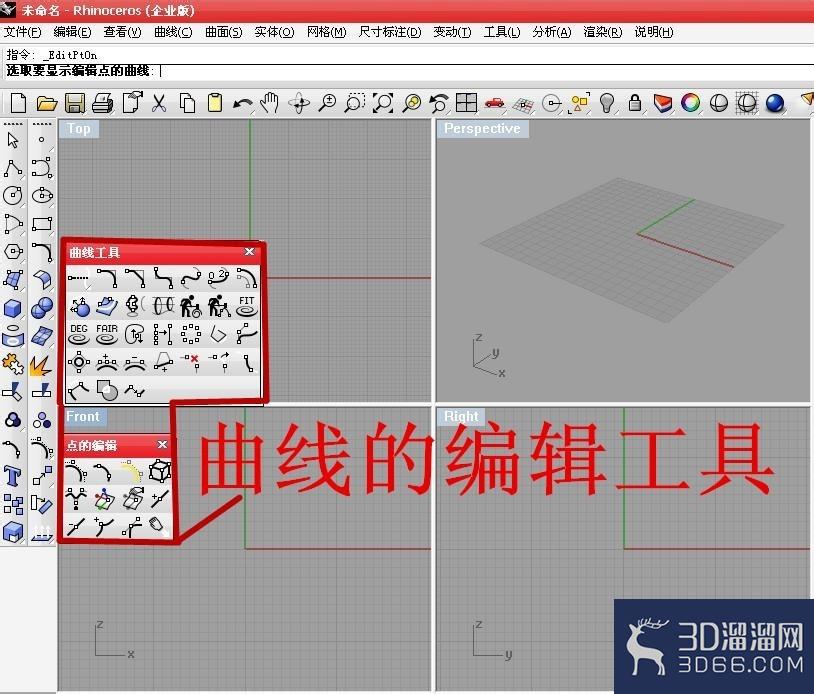The image size is (814, 694).
Task: Select the Polygon tool in sidebar
Action: coord(13,252)
